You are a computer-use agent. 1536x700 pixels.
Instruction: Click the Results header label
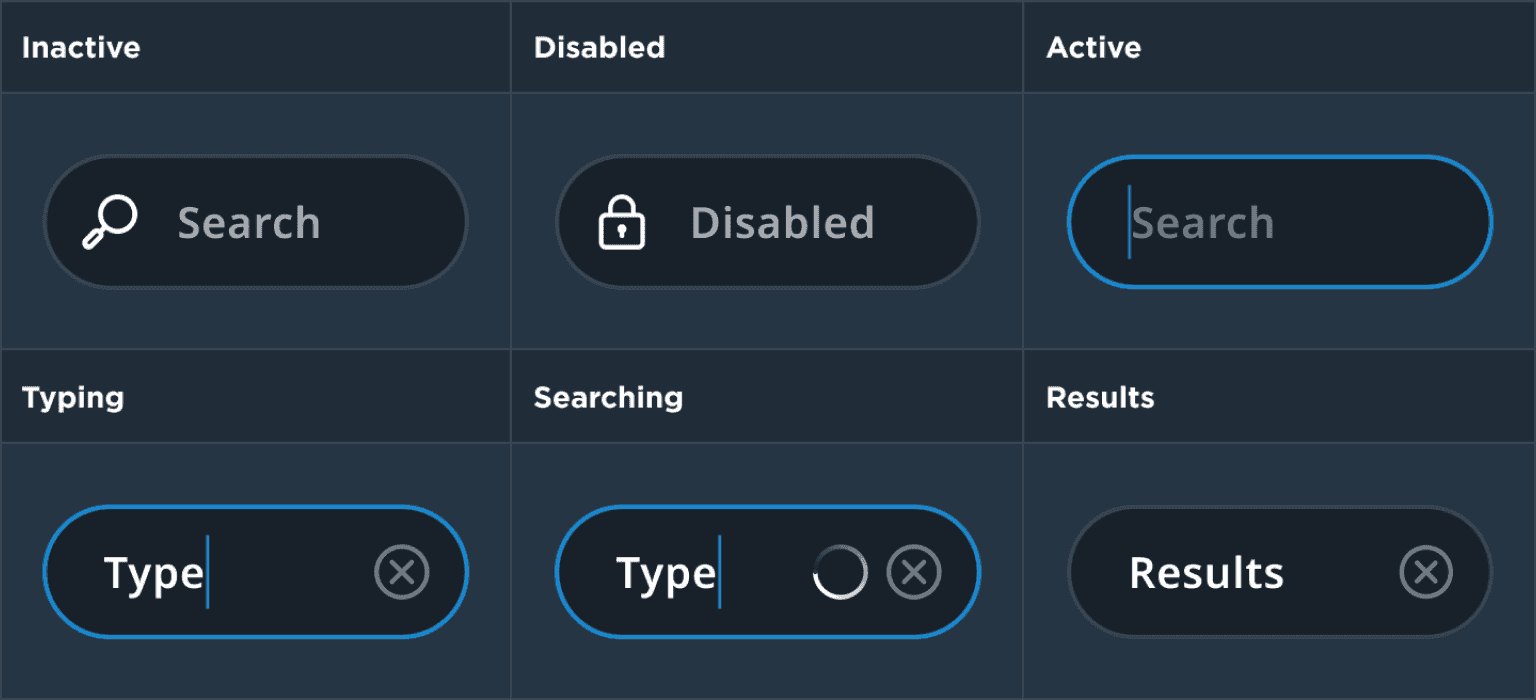1100,398
